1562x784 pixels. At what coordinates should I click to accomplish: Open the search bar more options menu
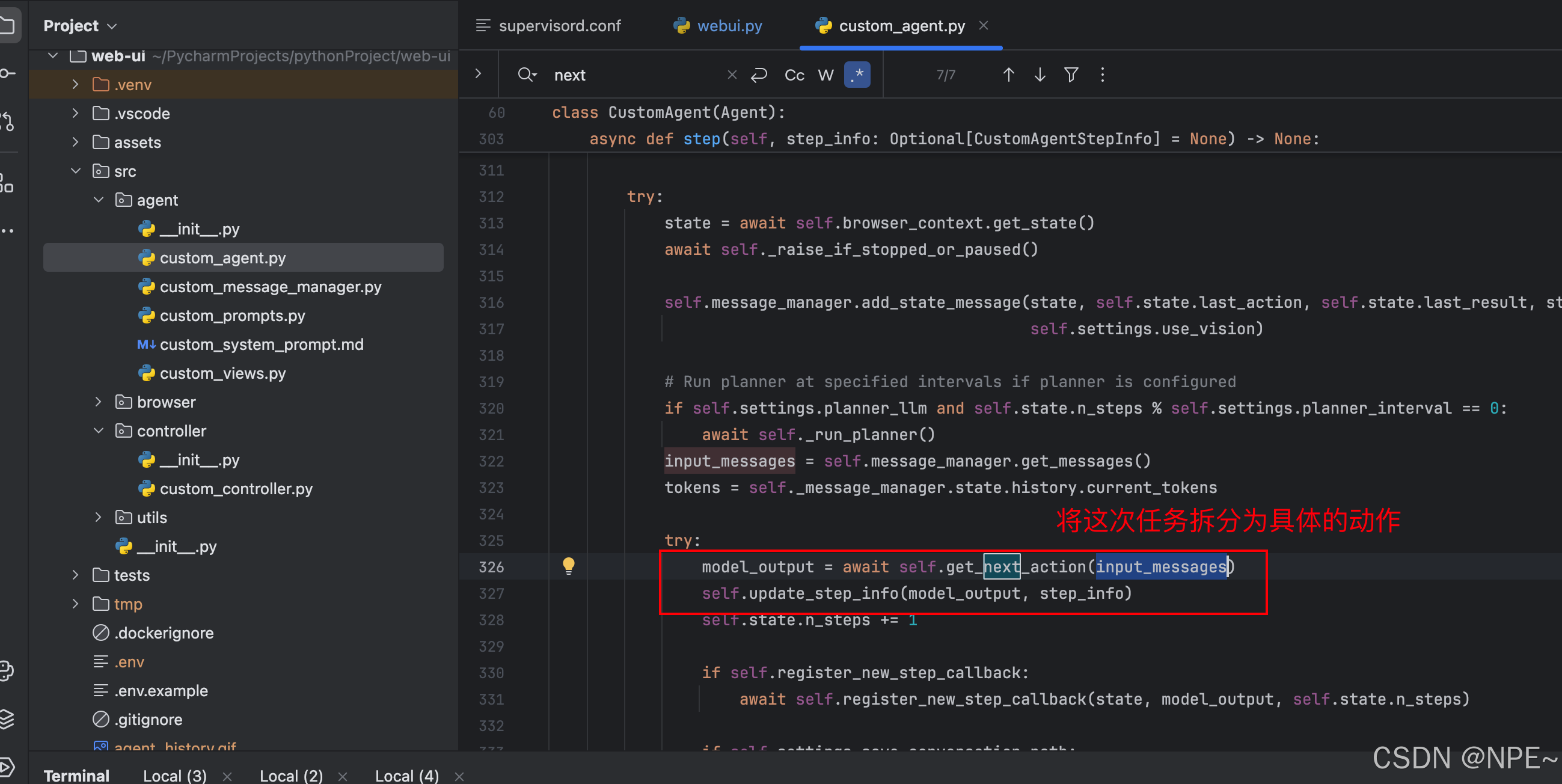point(1103,75)
